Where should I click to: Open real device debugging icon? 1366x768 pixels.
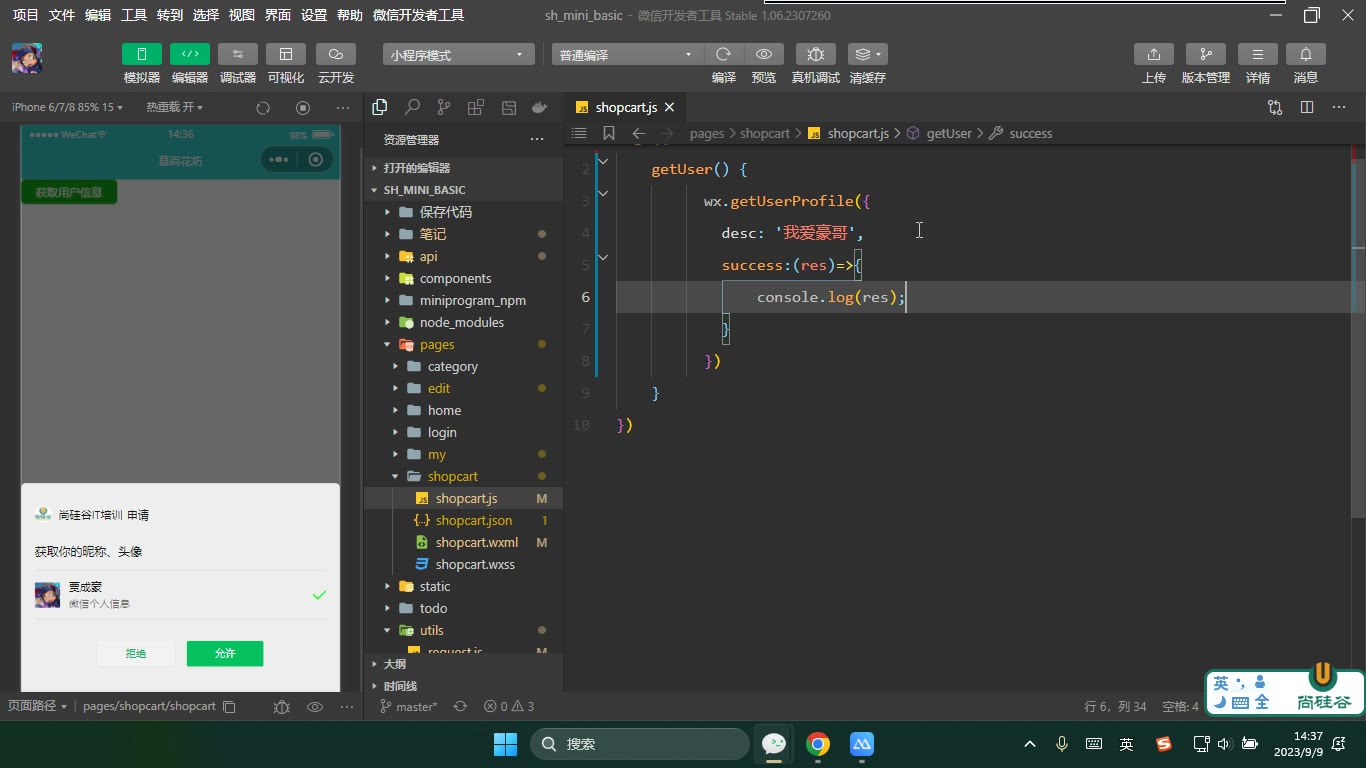pyautogui.click(x=816, y=54)
